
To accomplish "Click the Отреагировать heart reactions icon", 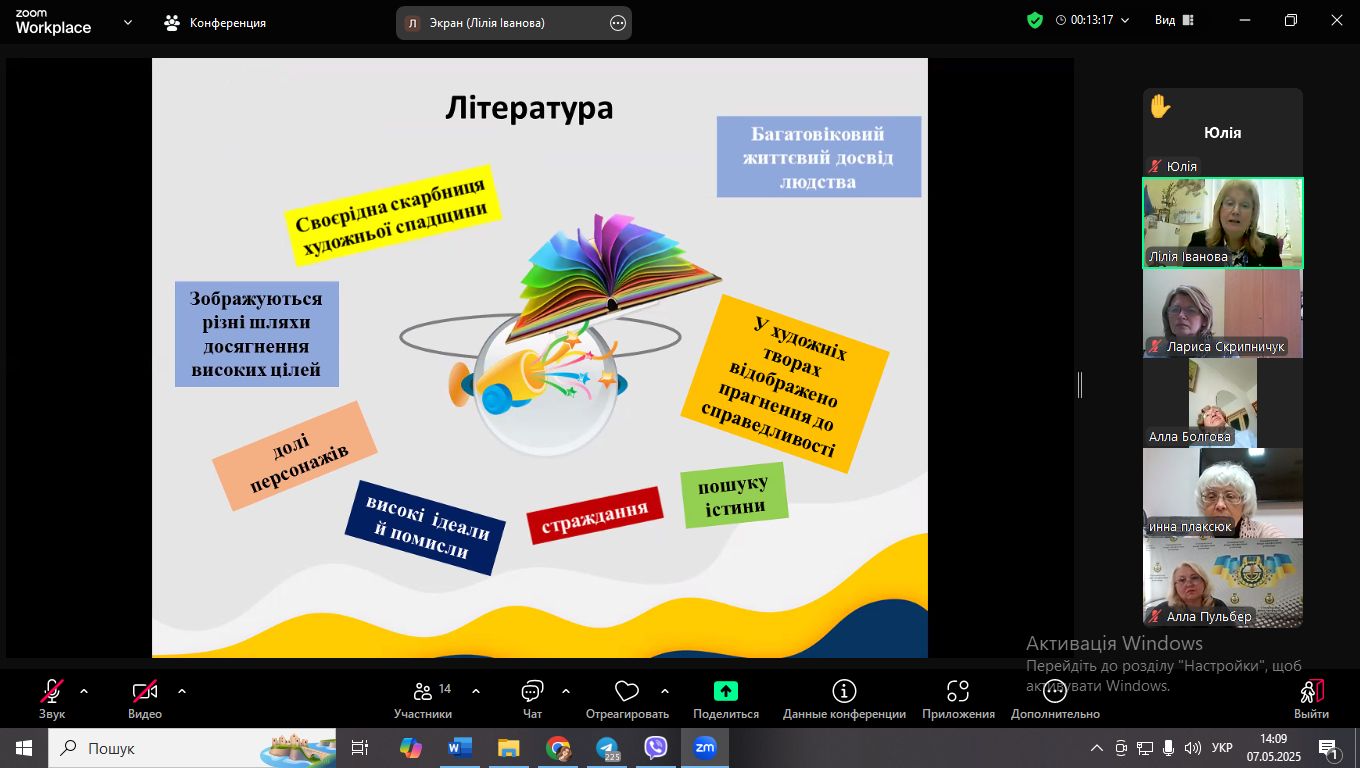I will tap(627, 692).
